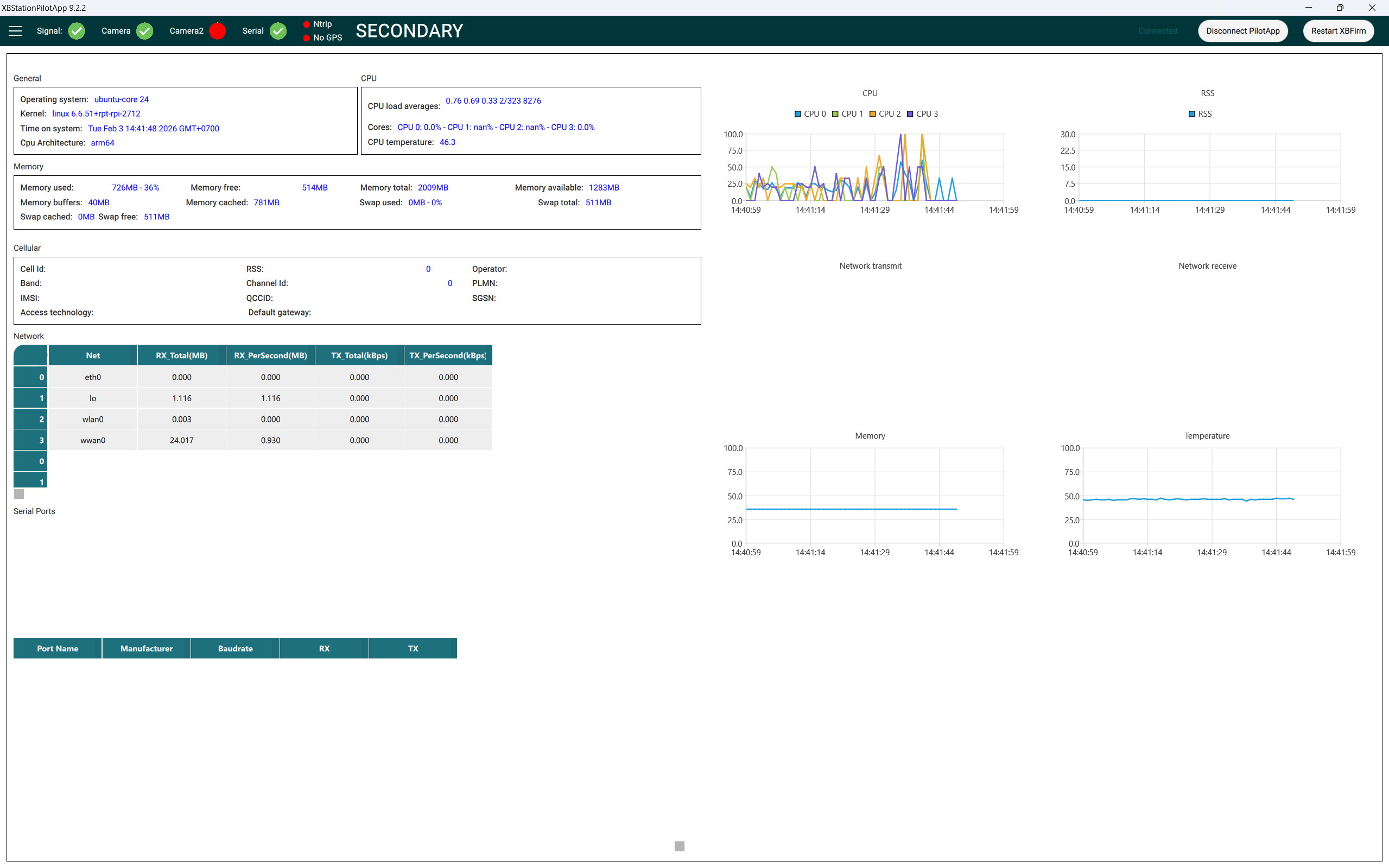Click the Signal green check status icon
This screenshot has height=868, width=1389.
(x=77, y=31)
